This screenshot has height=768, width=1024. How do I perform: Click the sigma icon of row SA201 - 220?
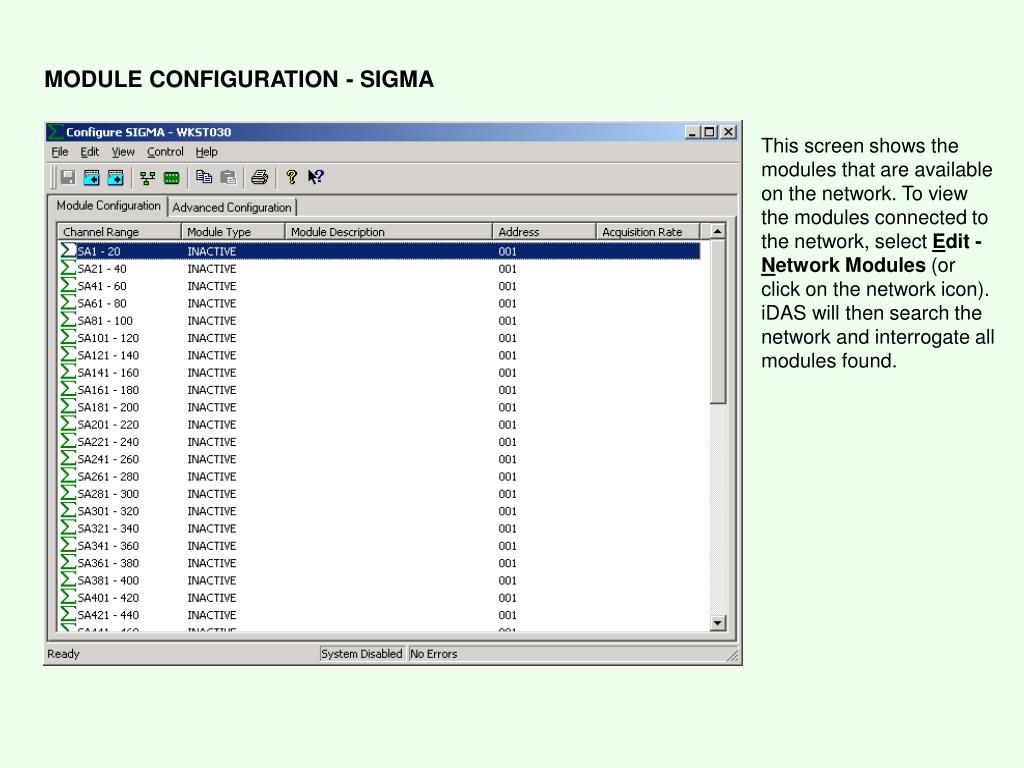68,424
